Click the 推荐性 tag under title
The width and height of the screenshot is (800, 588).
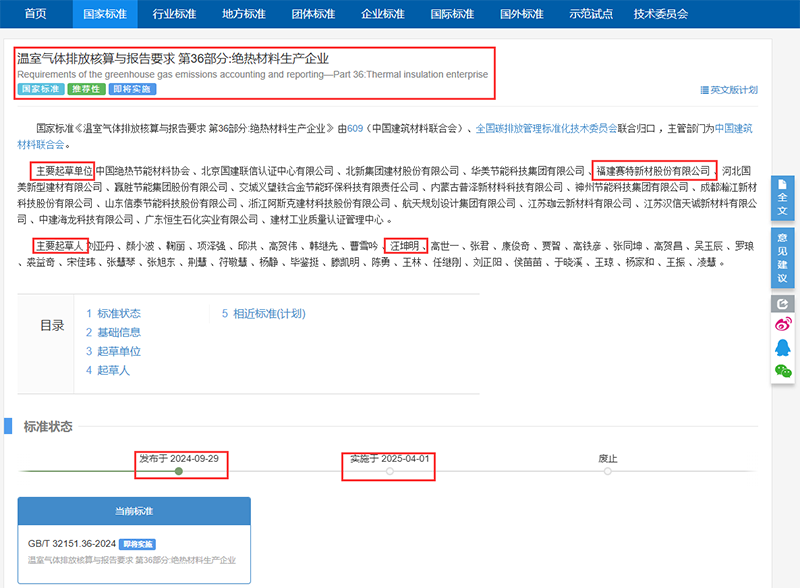87,90
